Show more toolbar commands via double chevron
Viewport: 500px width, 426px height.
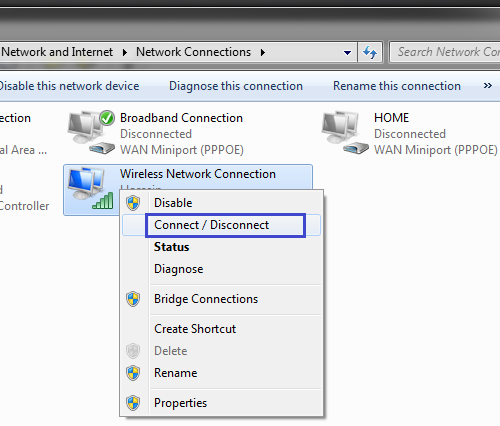click(488, 86)
